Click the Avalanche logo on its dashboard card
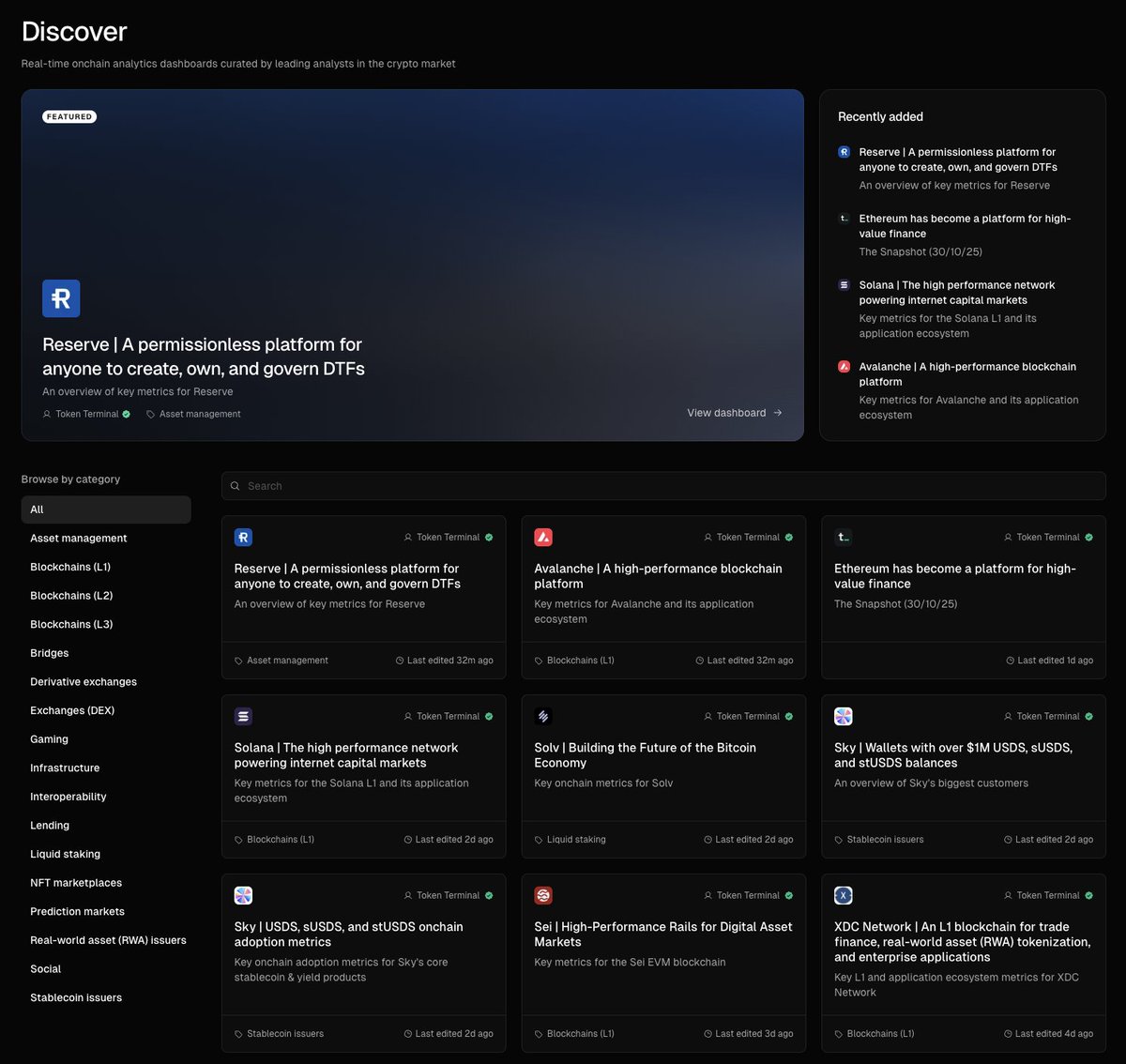 click(x=543, y=537)
